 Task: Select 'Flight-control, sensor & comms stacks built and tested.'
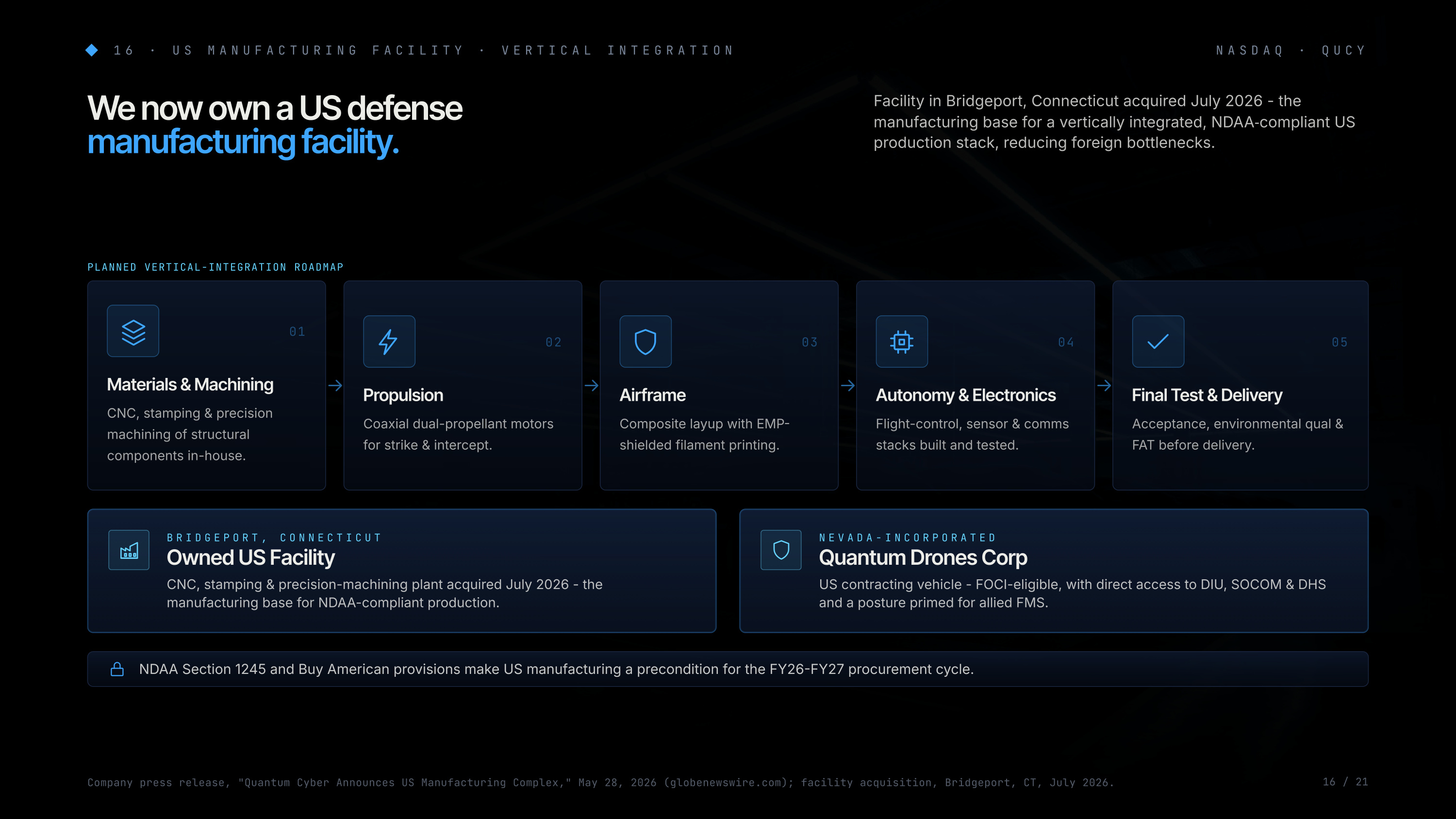(x=972, y=434)
